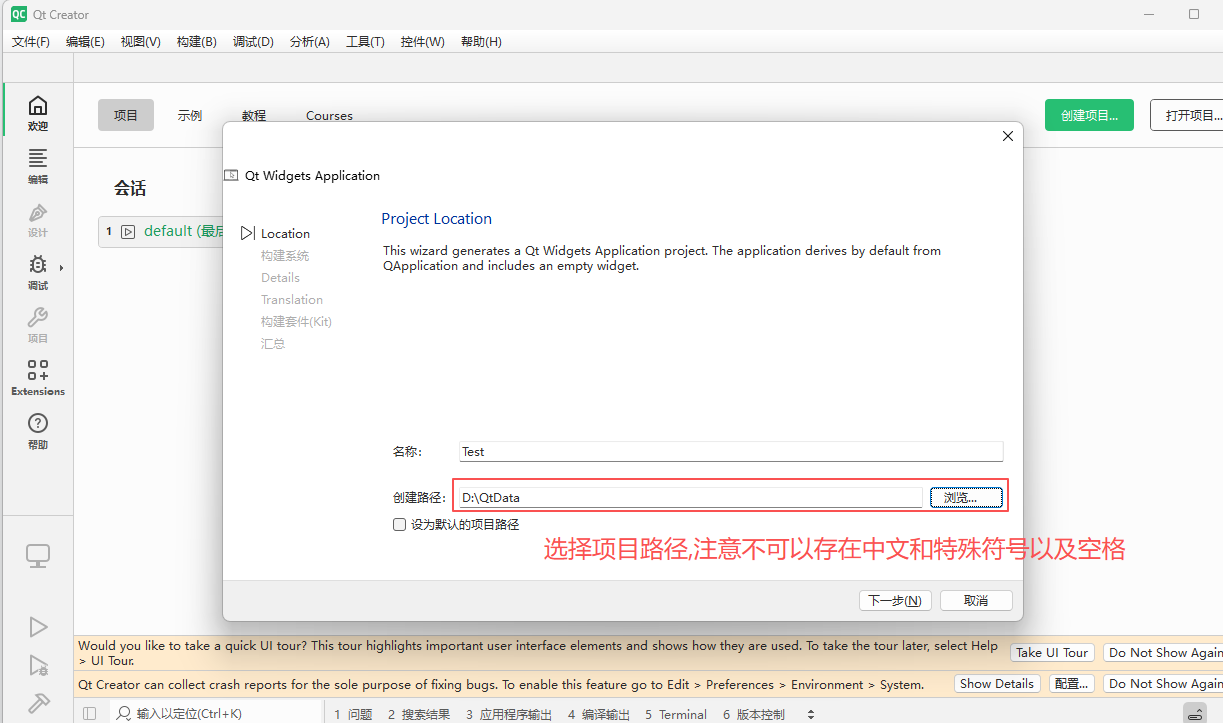1223x723 pixels.
Task: Start debugging with the Run-debug icon
Action: click(38, 665)
